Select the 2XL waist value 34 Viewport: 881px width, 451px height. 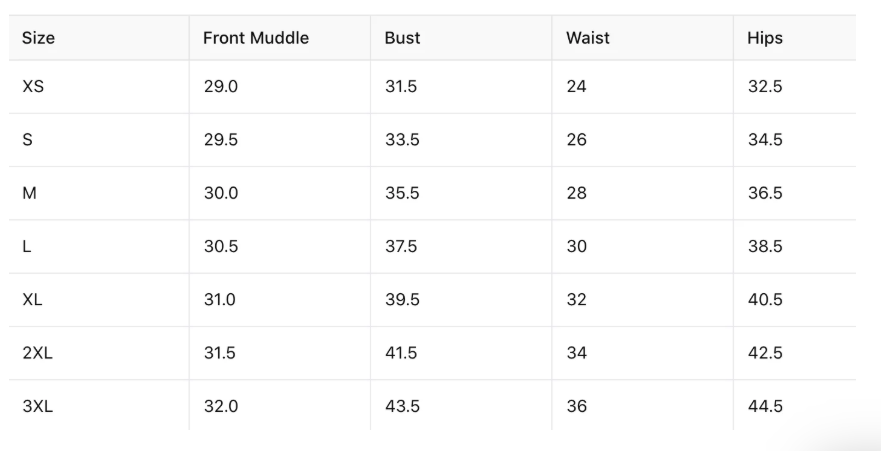click(x=576, y=353)
